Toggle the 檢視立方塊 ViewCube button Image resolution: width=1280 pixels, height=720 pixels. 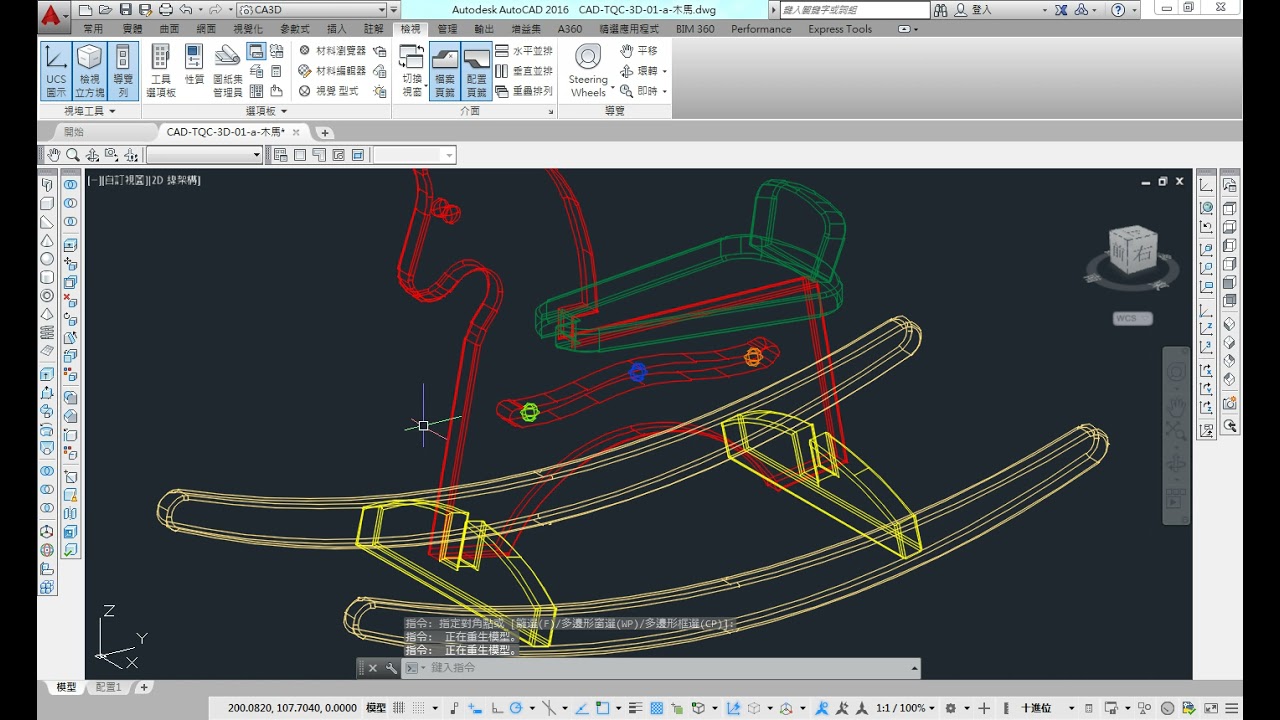coord(89,71)
